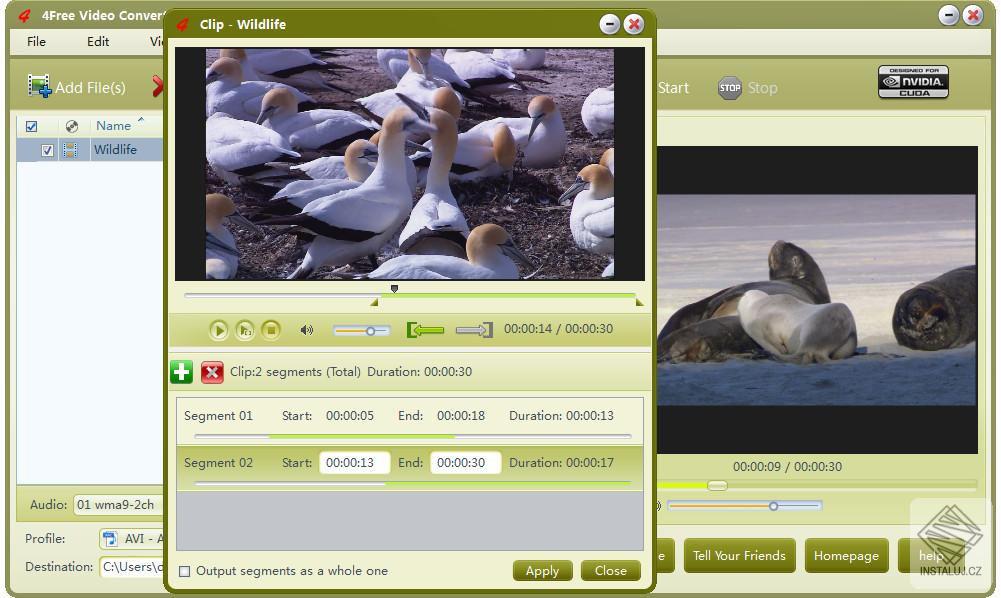
Task: Delete selected segment with the red X icon
Action: (x=212, y=371)
